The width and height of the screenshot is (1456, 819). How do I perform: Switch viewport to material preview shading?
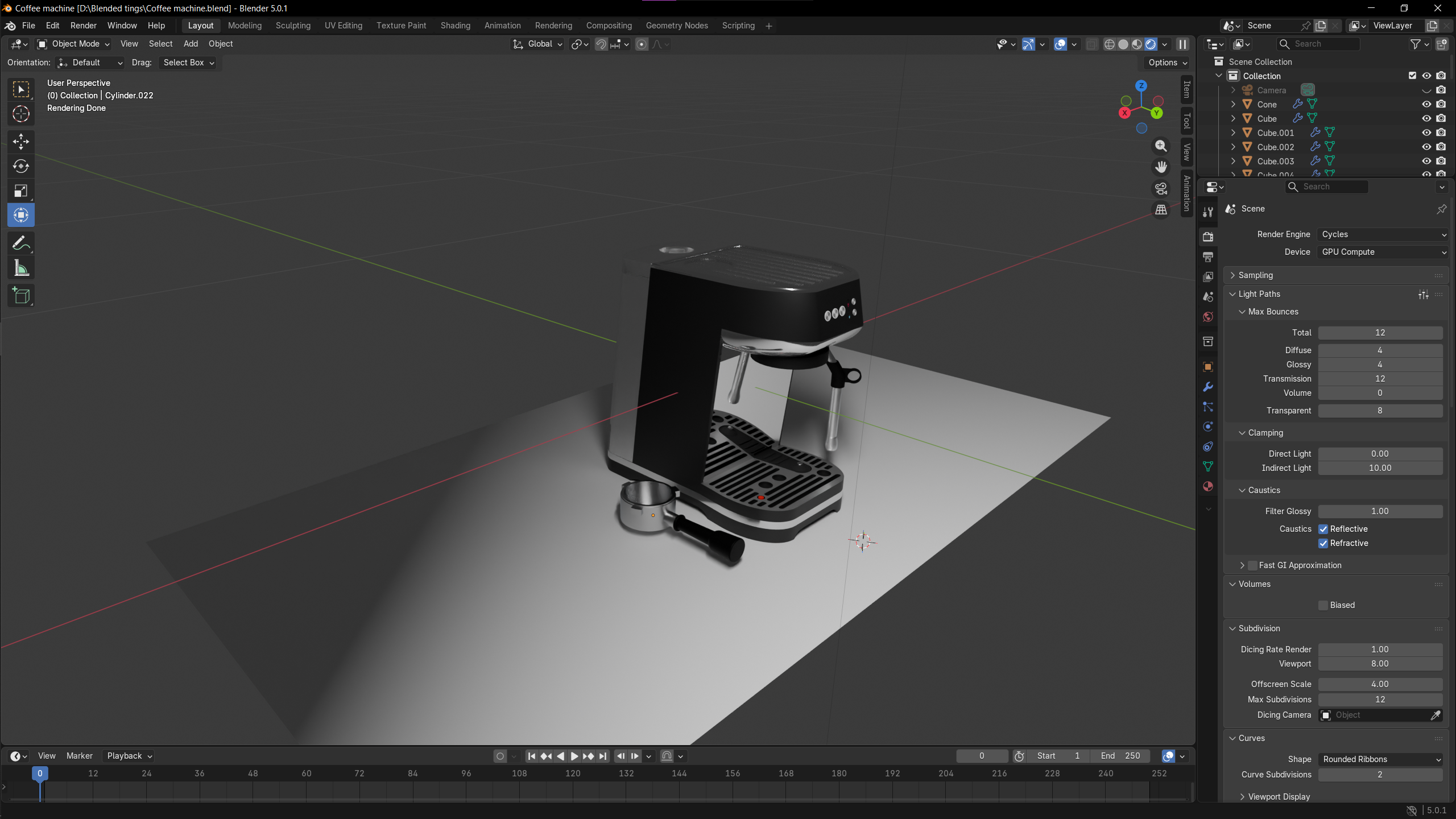coord(1137,44)
